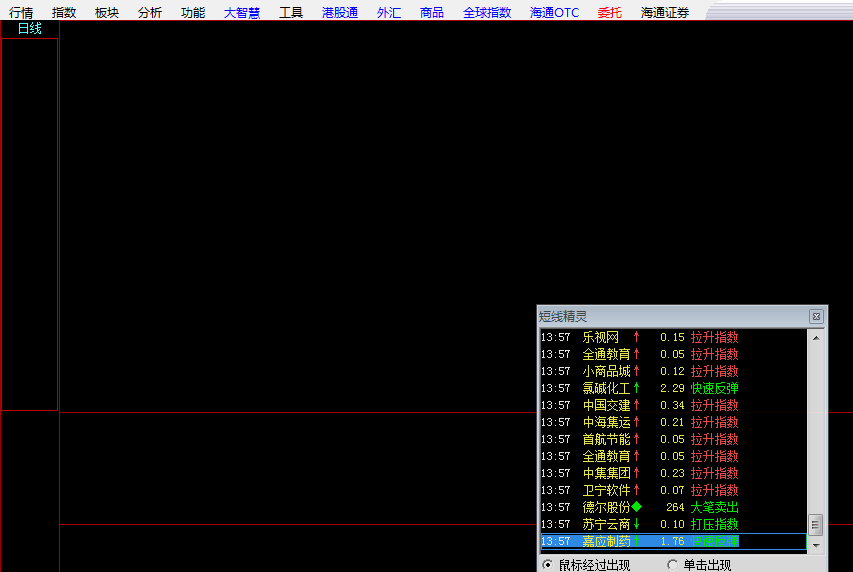Select the 日线 period tab
The height and width of the screenshot is (572, 853).
(x=30, y=29)
